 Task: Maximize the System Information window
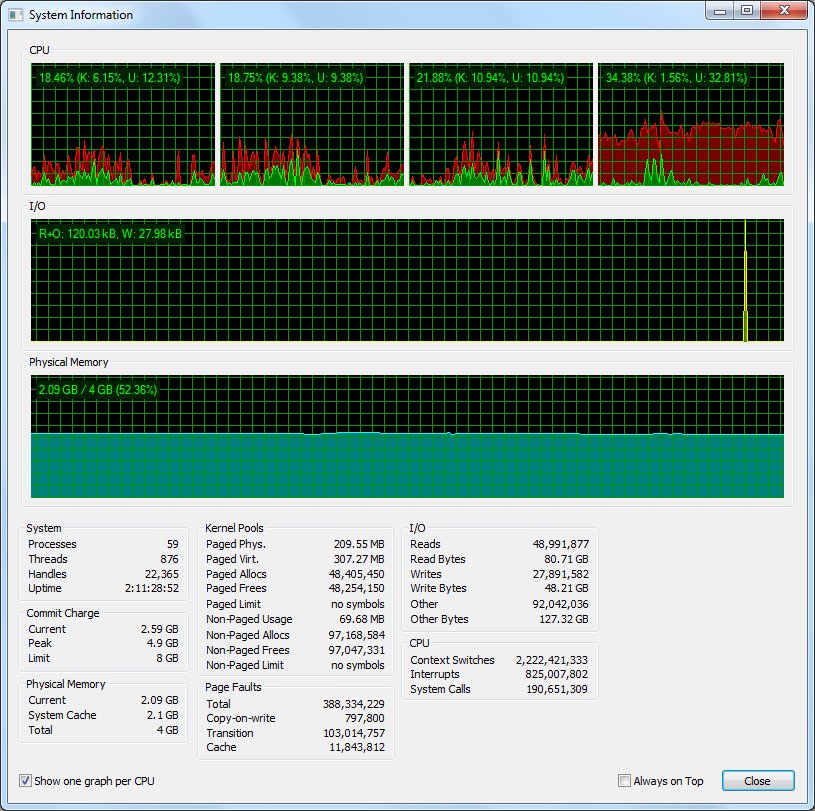coord(747,10)
